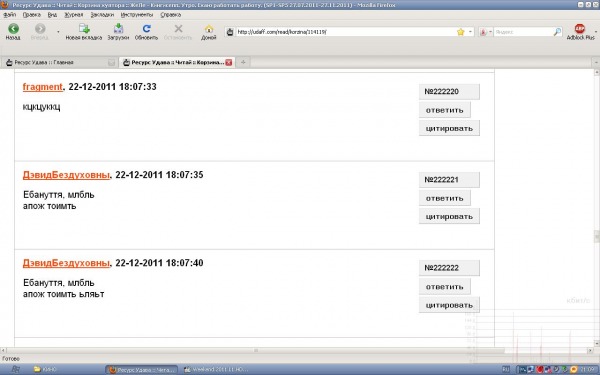Add a new tab with plus button
600x375 pixels.
(243, 62)
